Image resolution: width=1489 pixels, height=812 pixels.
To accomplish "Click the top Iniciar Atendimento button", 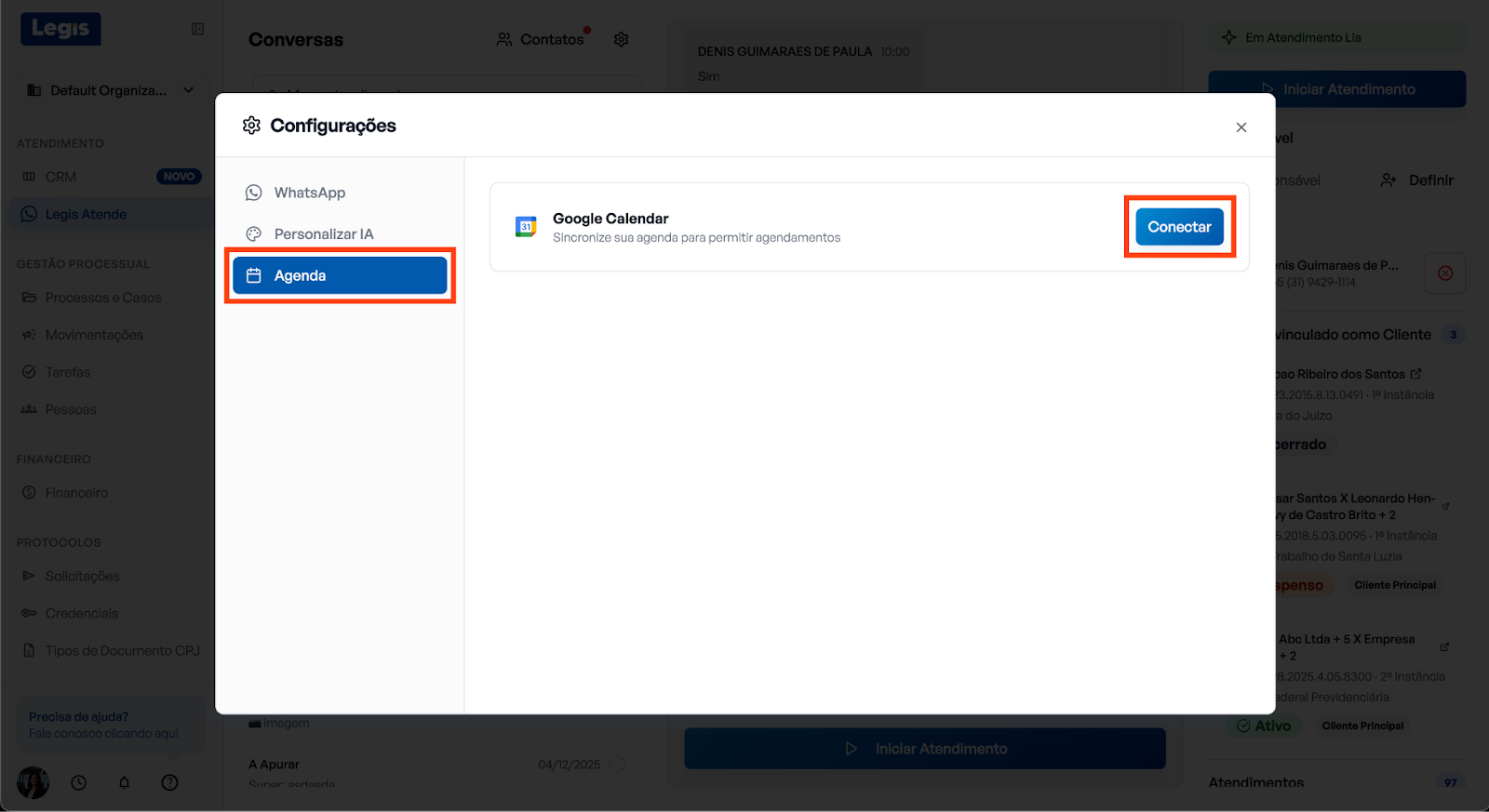I will point(1337,89).
